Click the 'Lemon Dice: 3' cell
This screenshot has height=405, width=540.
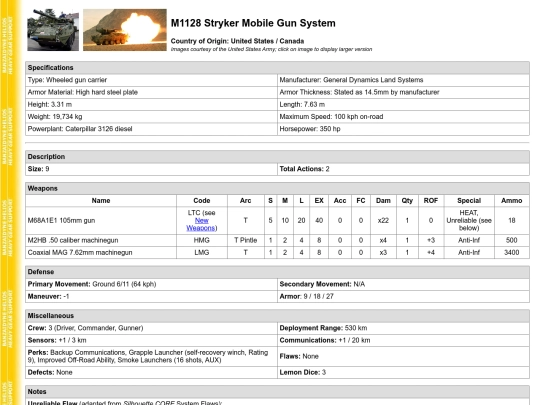[403, 373]
